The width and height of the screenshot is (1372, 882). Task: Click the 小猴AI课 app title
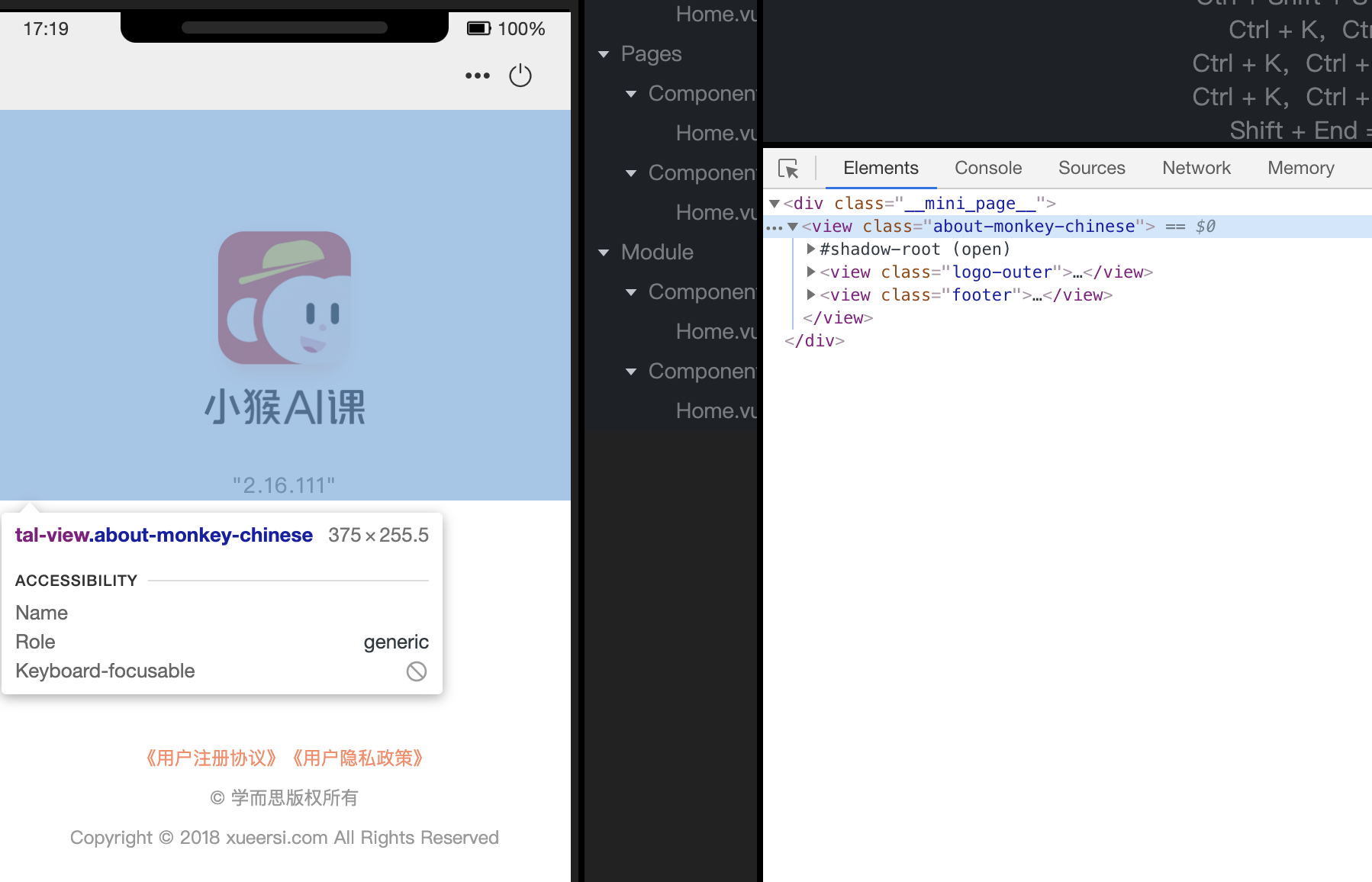[x=285, y=407]
